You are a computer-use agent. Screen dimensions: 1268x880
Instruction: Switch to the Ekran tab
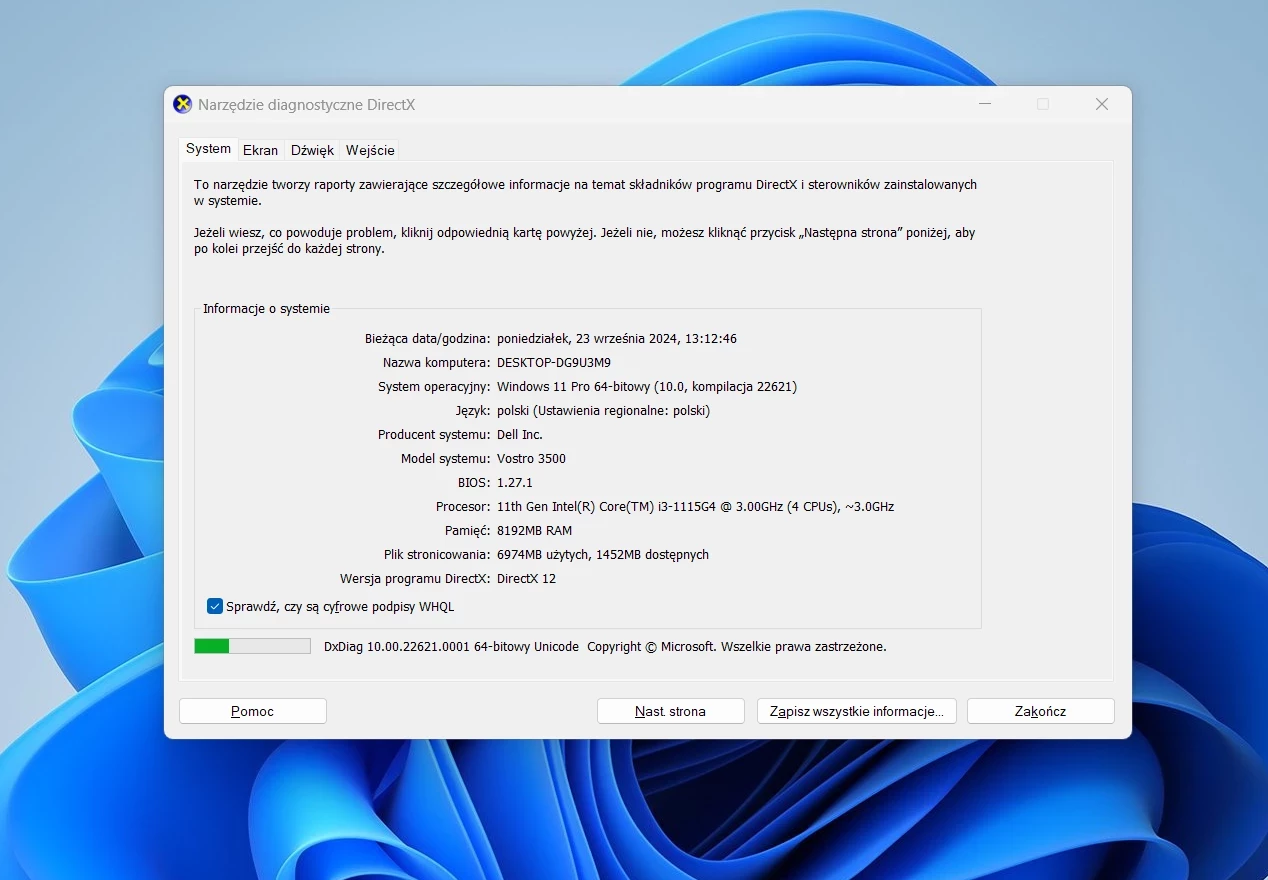260,150
